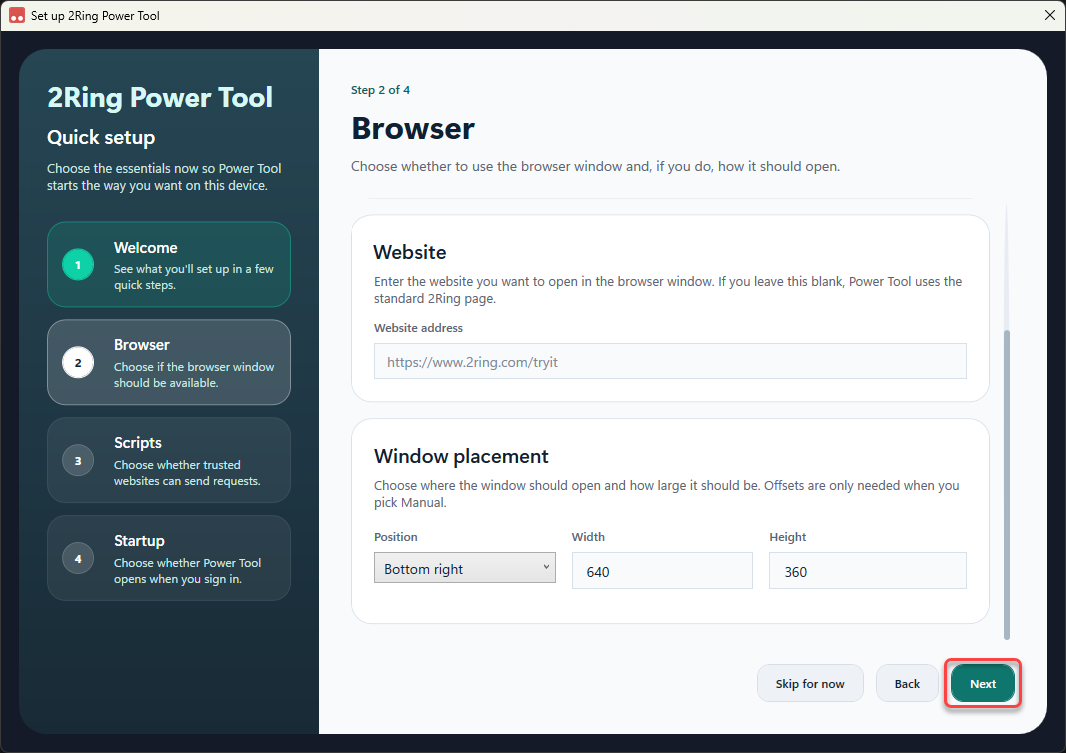
Task: Click the step 3 Scripts number badge
Action: pyautogui.click(x=78, y=461)
